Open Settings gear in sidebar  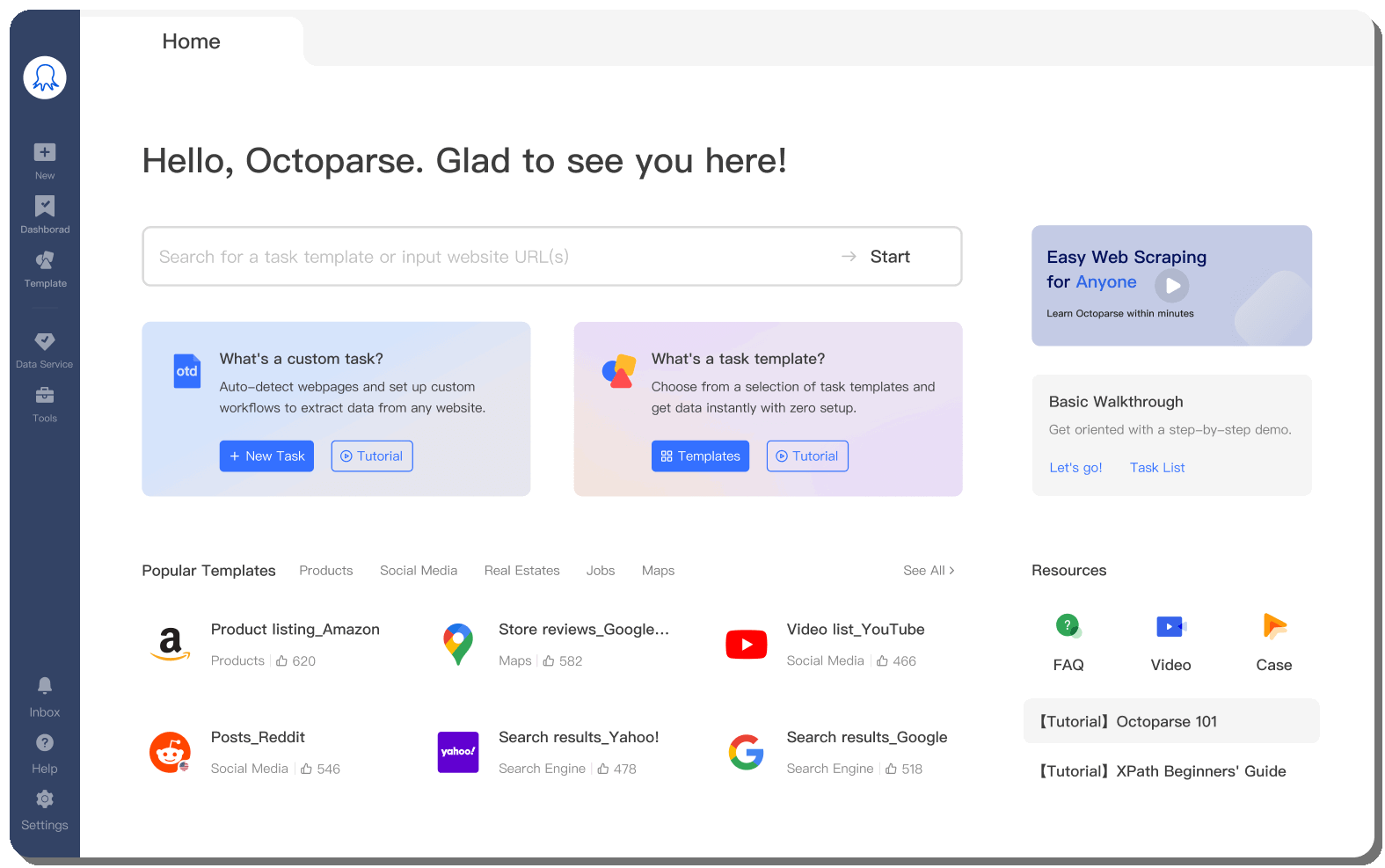[45, 799]
